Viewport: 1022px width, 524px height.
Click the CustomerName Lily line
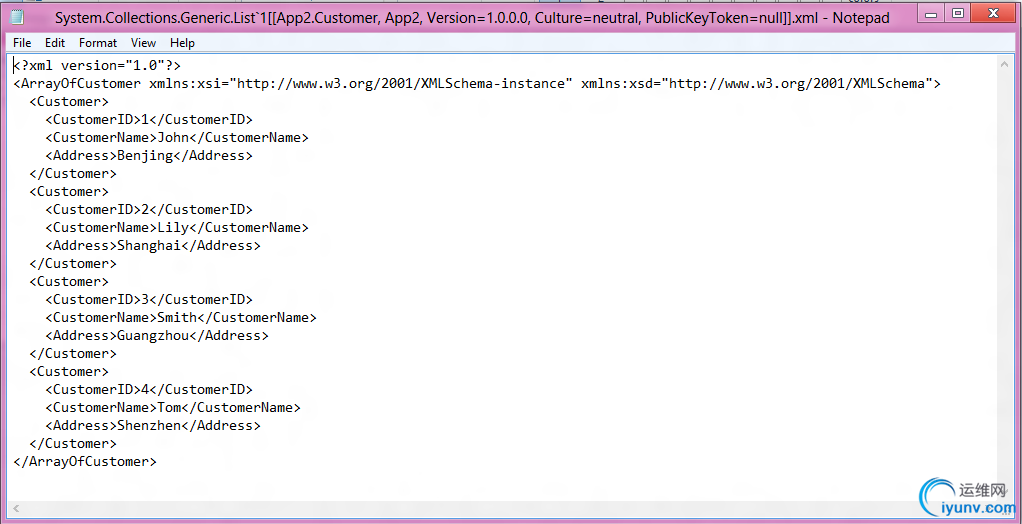177,228
